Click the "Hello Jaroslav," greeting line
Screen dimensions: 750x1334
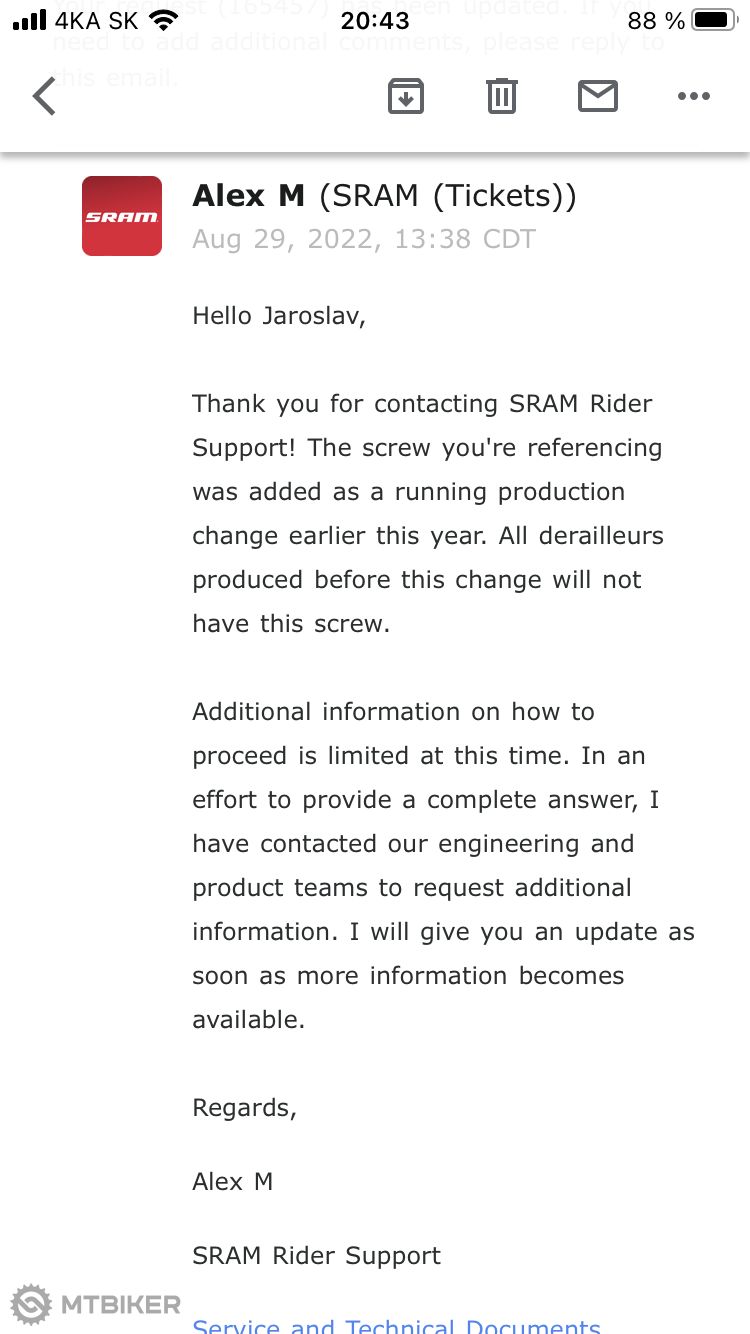(279, 316)
